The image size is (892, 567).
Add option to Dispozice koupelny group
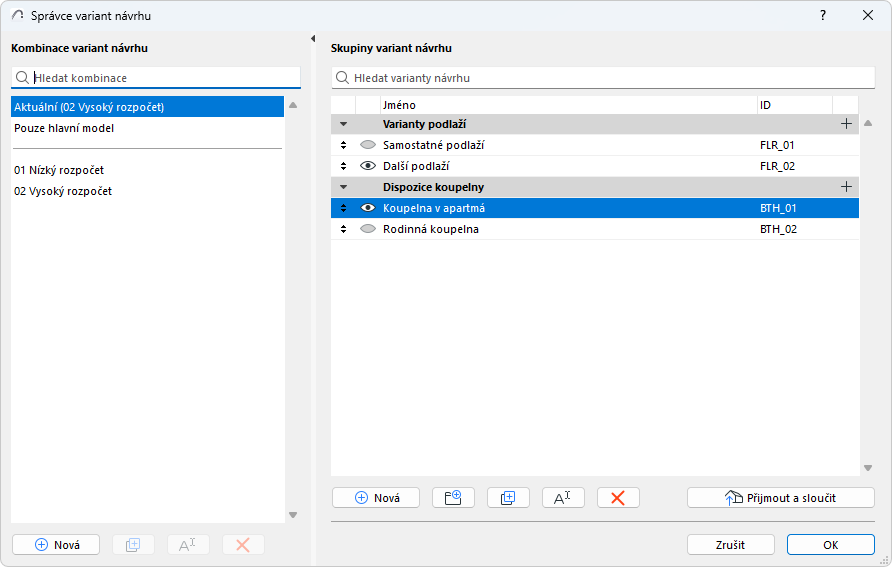(846, 187)
